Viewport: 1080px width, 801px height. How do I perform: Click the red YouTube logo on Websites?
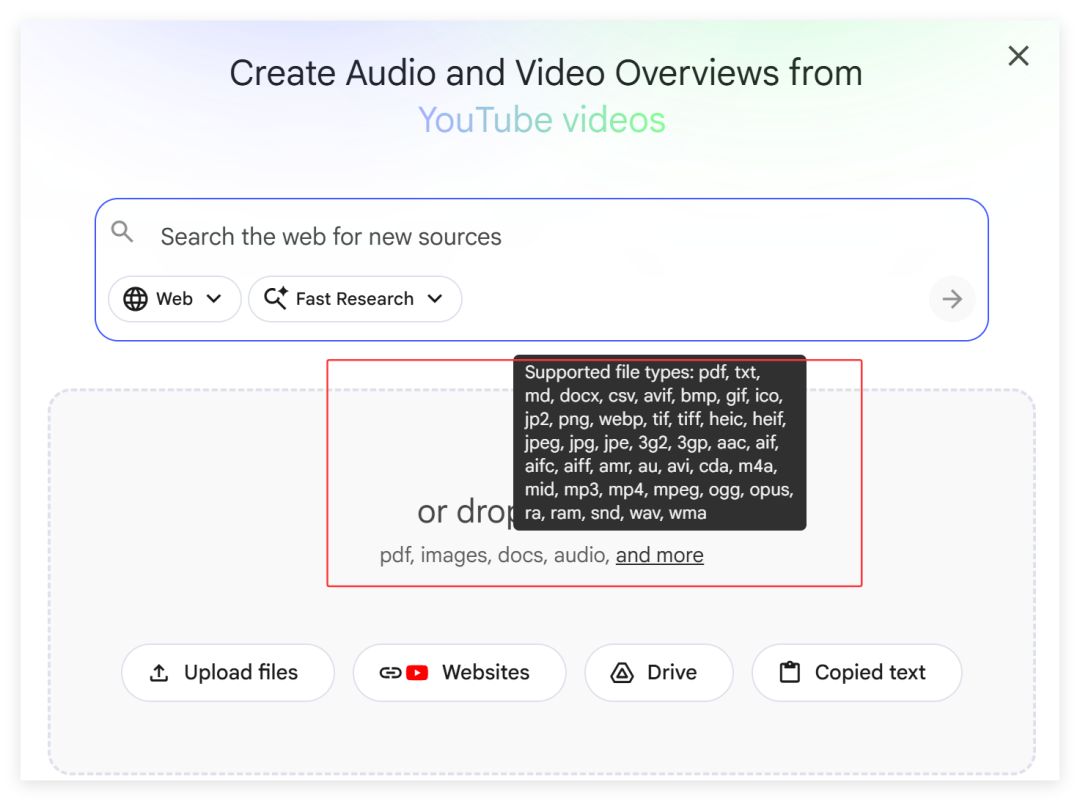[x=417, y=673]
